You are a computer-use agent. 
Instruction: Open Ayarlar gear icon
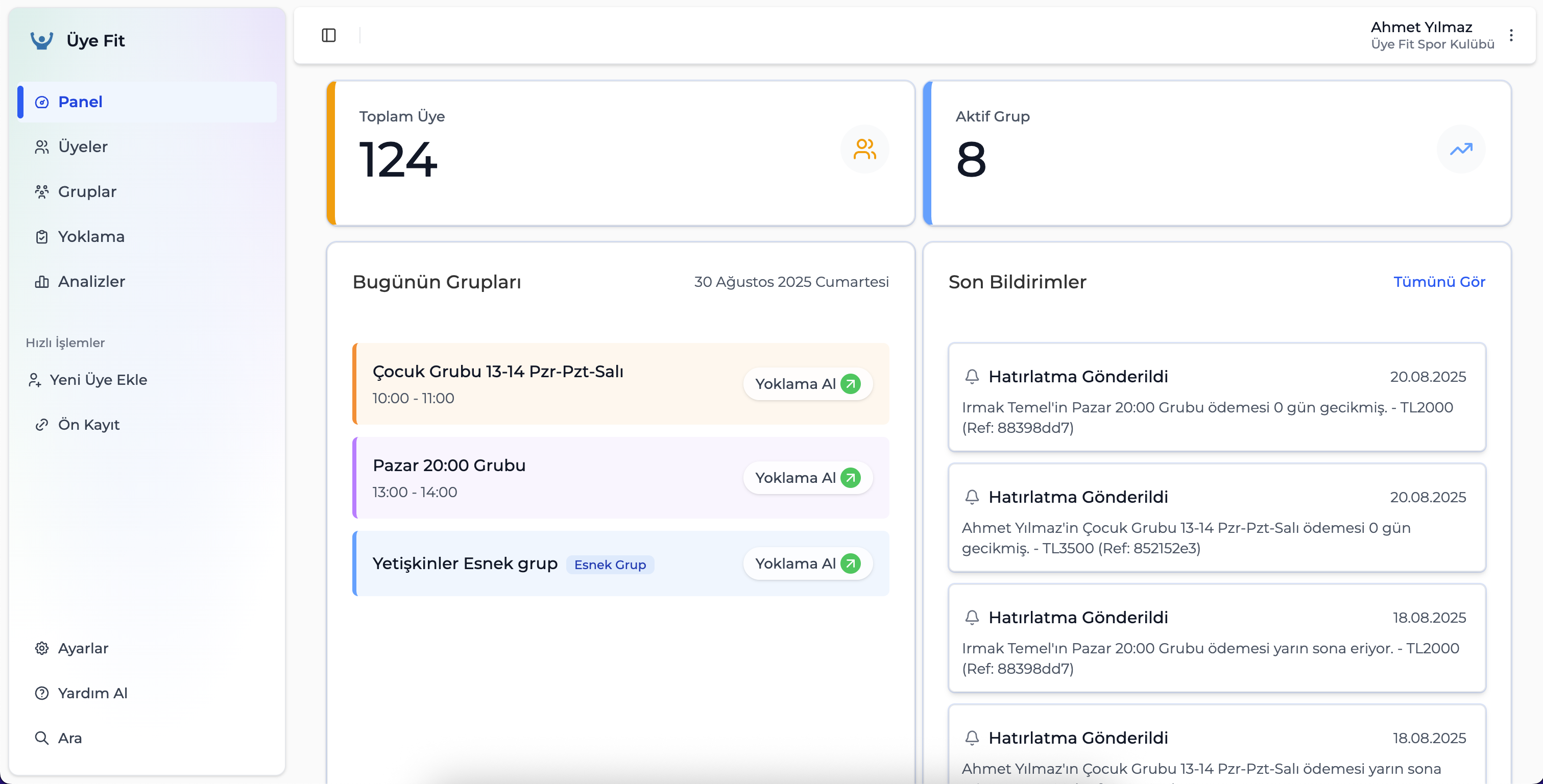41,648
